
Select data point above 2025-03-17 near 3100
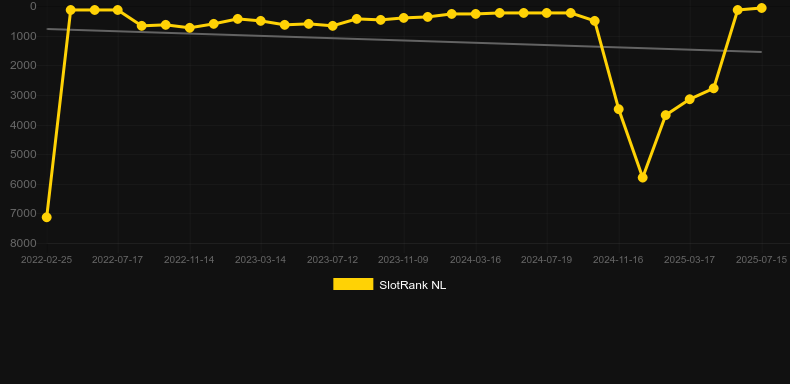pos(690,99)
